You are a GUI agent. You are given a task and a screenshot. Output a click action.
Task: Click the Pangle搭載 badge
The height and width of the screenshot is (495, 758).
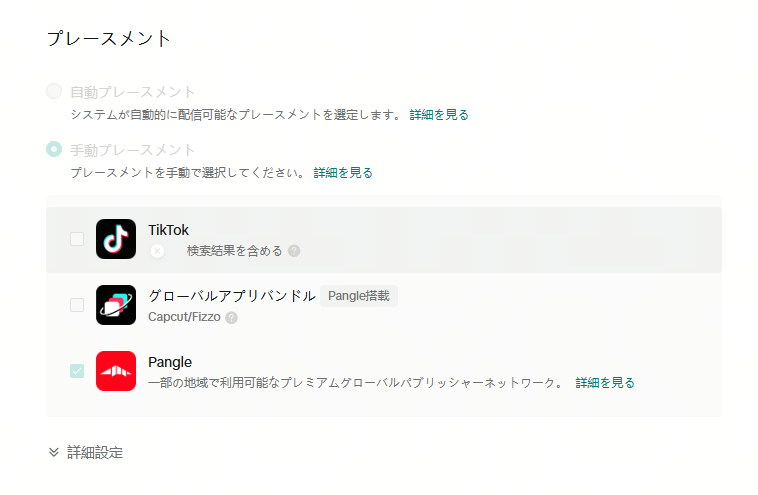(359, 296)
